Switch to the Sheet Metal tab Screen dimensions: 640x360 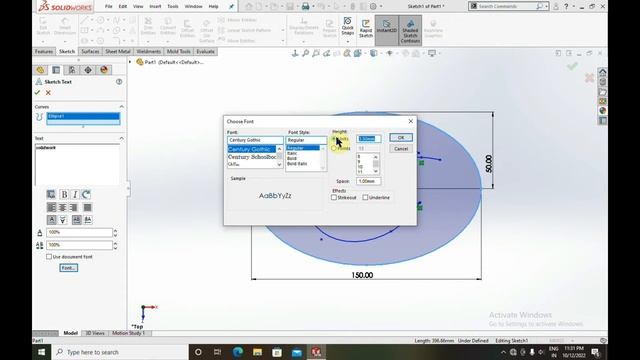coord(118,51)
